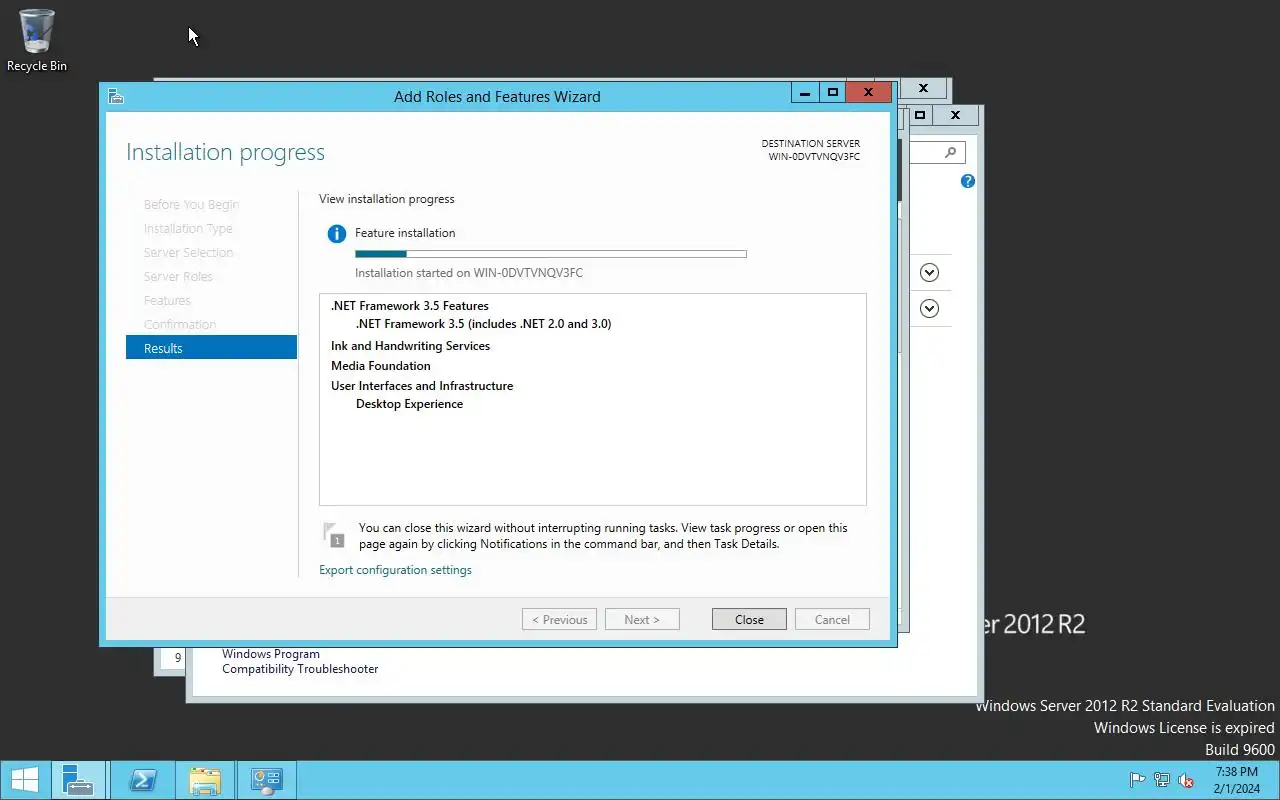Select the Confirmation step in the sidebar

tap(180, 324)
